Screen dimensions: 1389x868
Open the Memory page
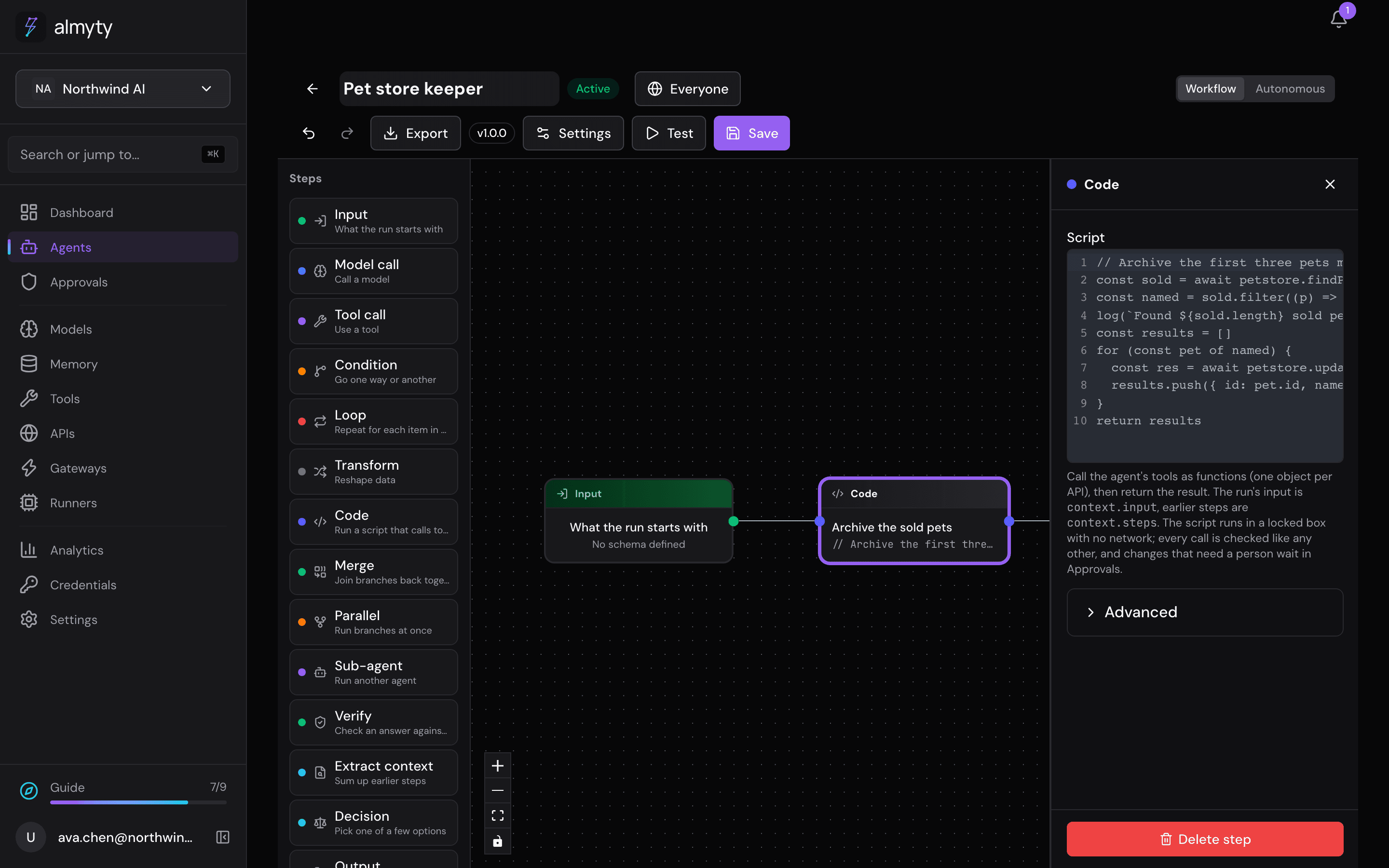[x=123, y=364]
